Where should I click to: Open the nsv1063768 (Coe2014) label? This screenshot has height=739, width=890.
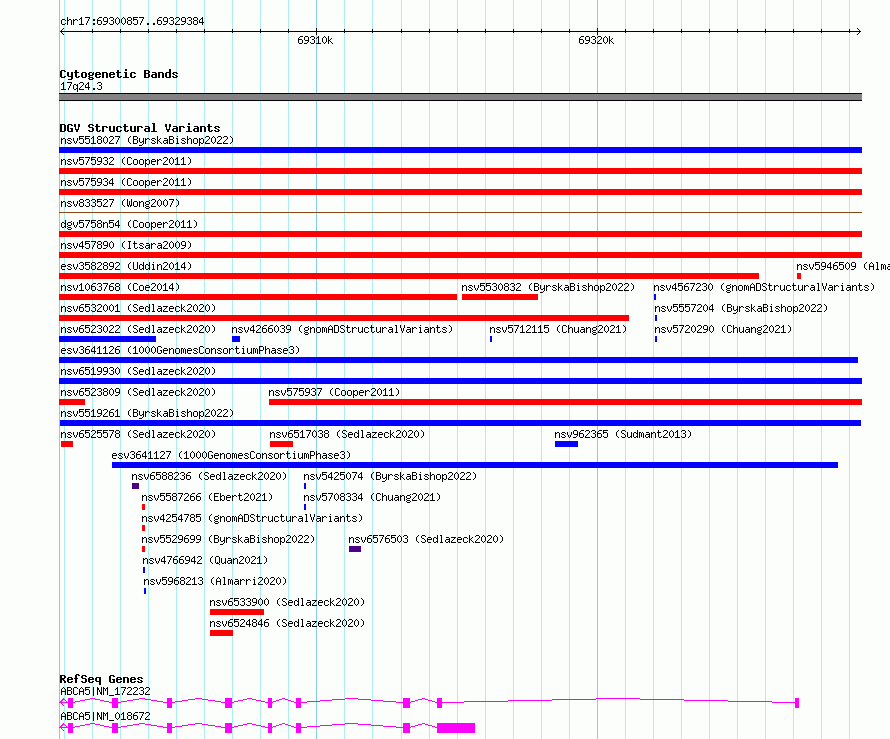pos(120,287)
